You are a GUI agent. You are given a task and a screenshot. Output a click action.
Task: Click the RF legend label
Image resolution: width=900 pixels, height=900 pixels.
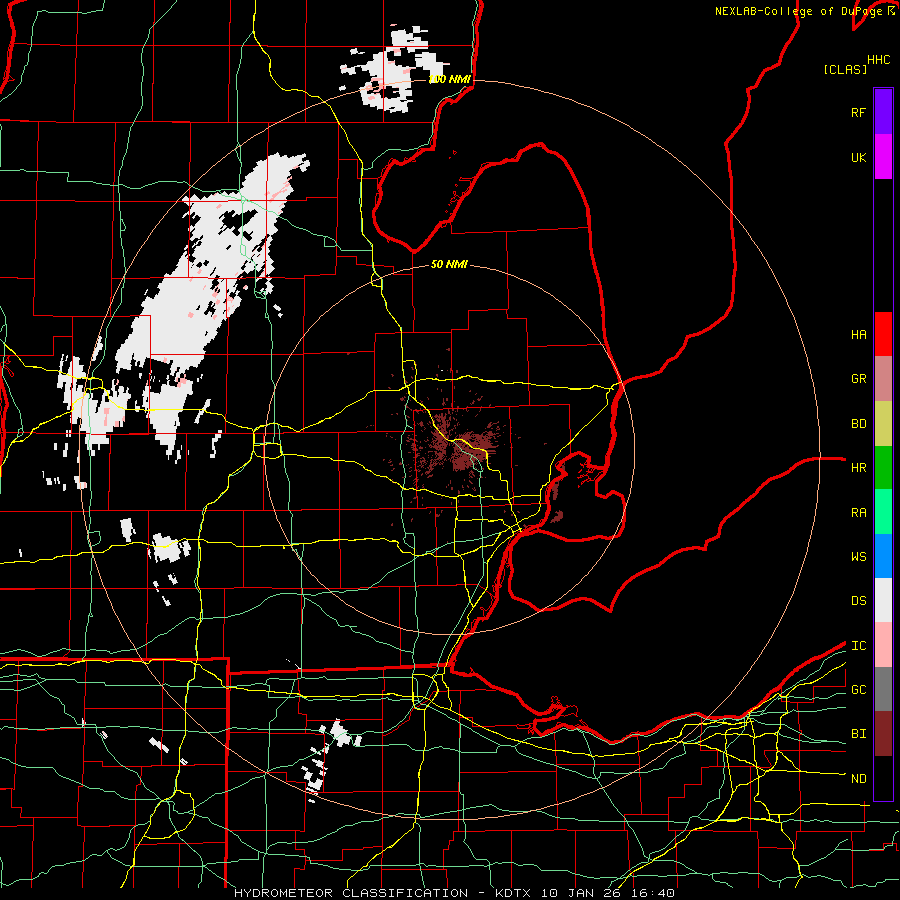click(x=858, y=112)
